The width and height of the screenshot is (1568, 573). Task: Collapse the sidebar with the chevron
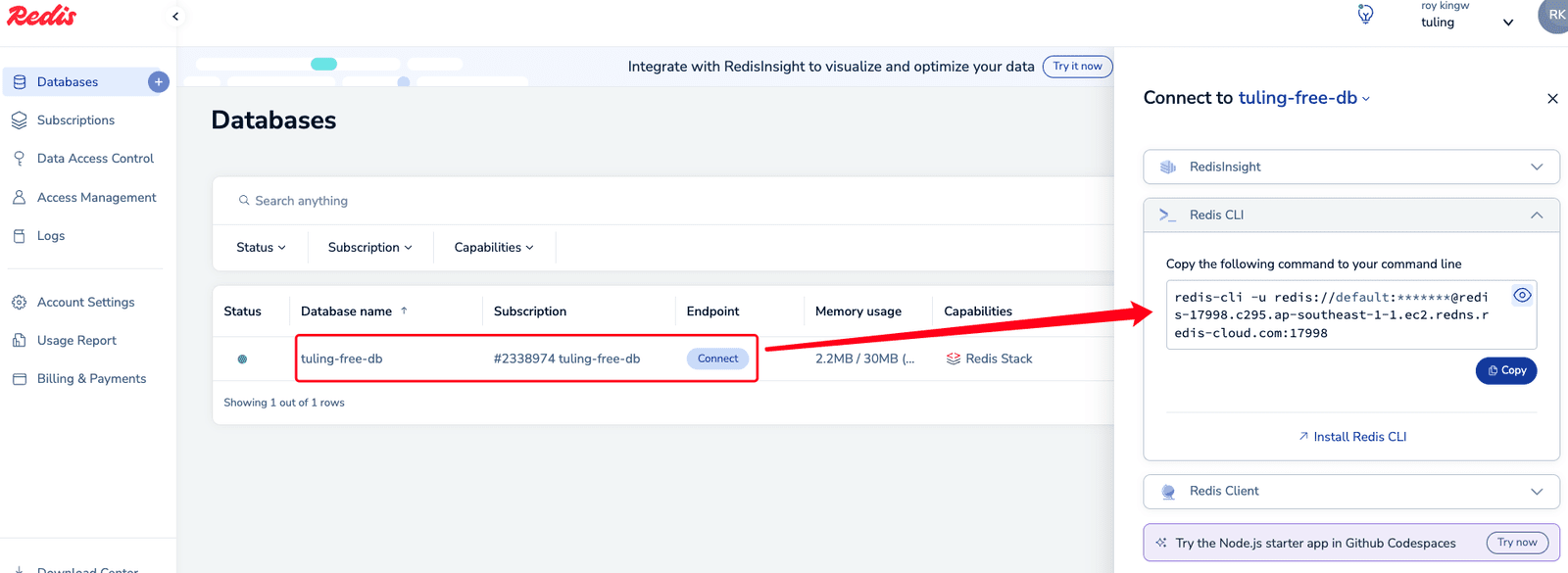175,16
